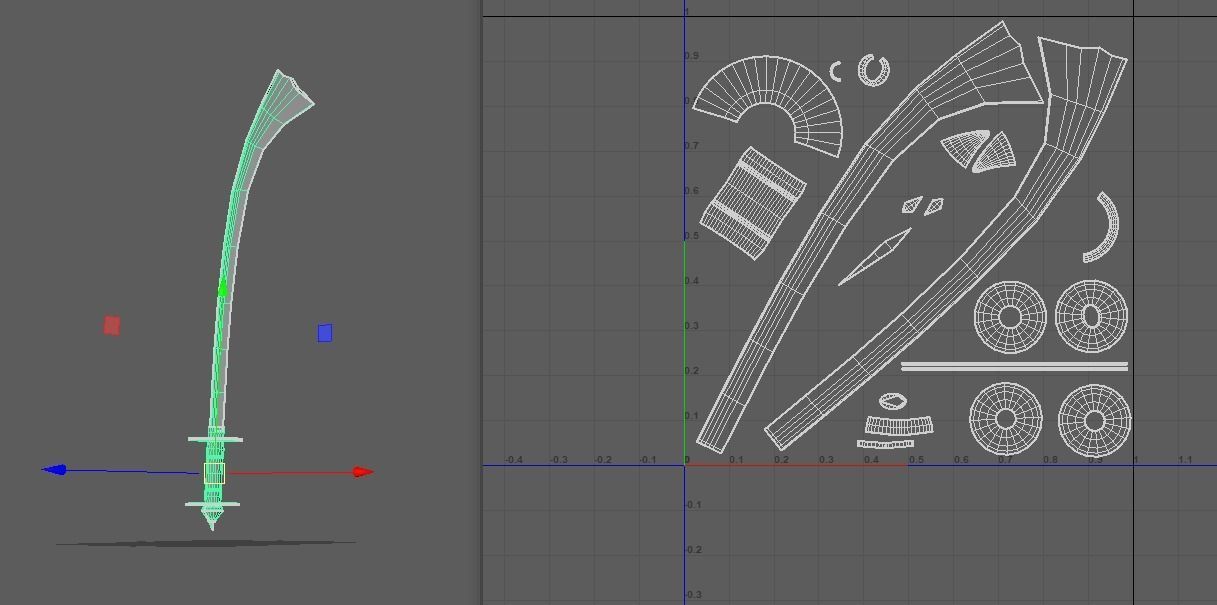Select the right of the two small wedge shells
This screenshot has width=1217, height=605.
coord(996,151)
